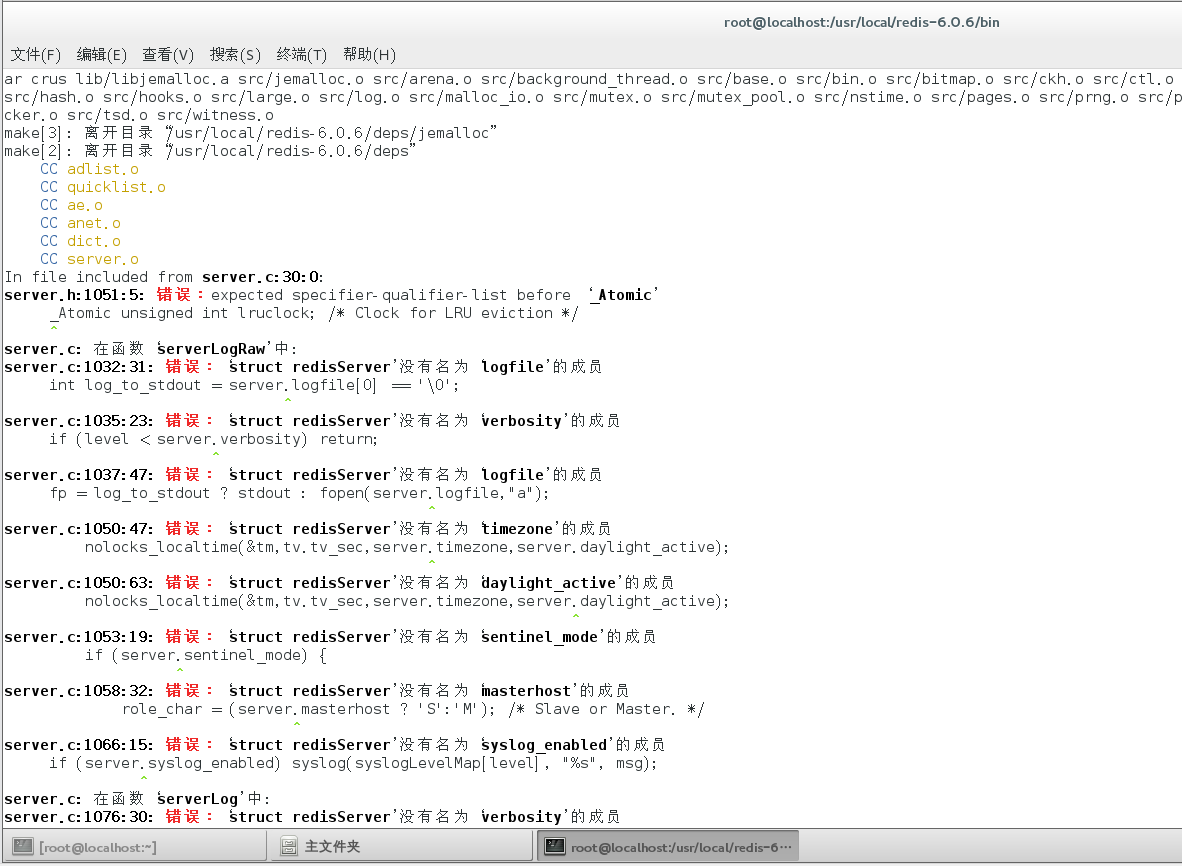Viewport: 1182px width, 866px height.
Task: Click the 'make[3]: 离开目录' jemalloc line
Action: (x=250, y=133)
